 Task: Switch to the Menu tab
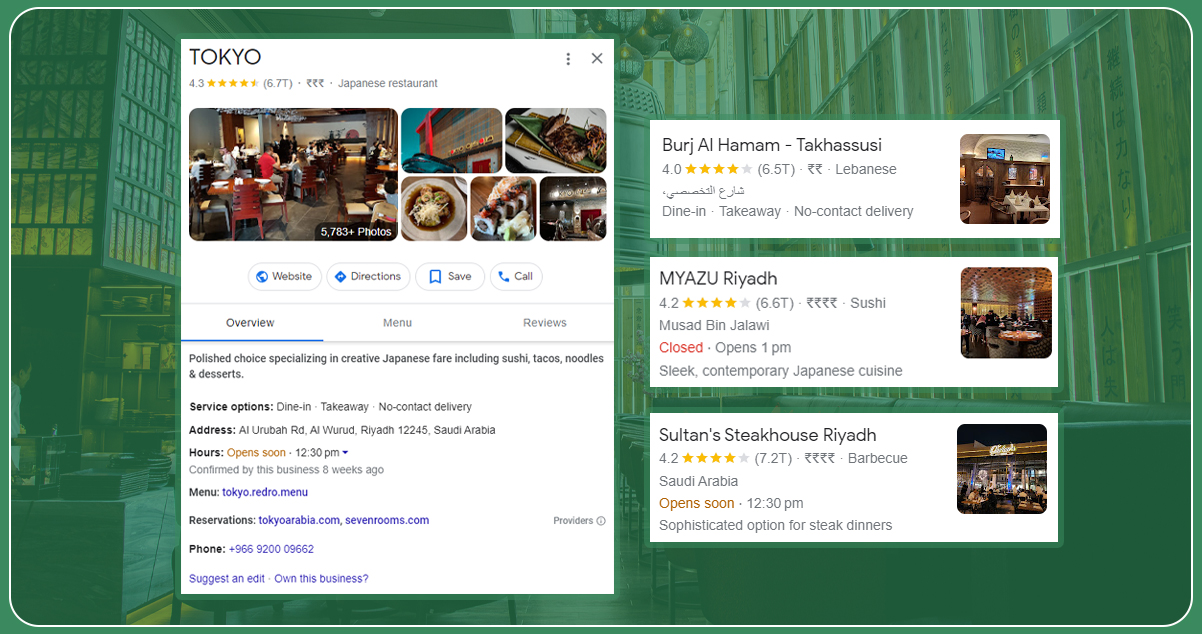(397, 323)
